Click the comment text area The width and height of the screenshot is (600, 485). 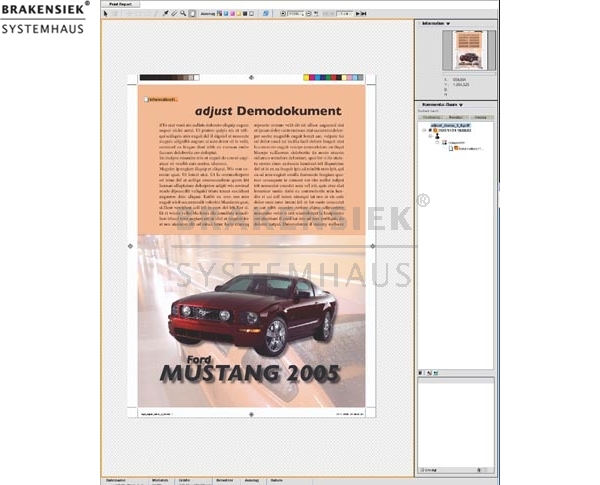pyautogui.click(x=455, y=424)
